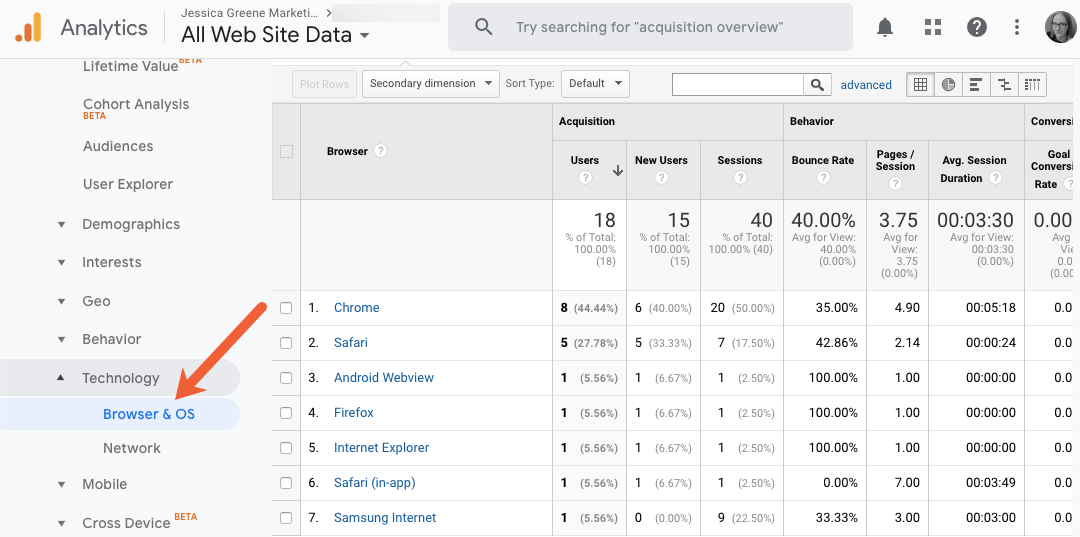Open the Safari (in-app) link
The width and height of the screenshot is (1080, 537).
click(375, 483)
